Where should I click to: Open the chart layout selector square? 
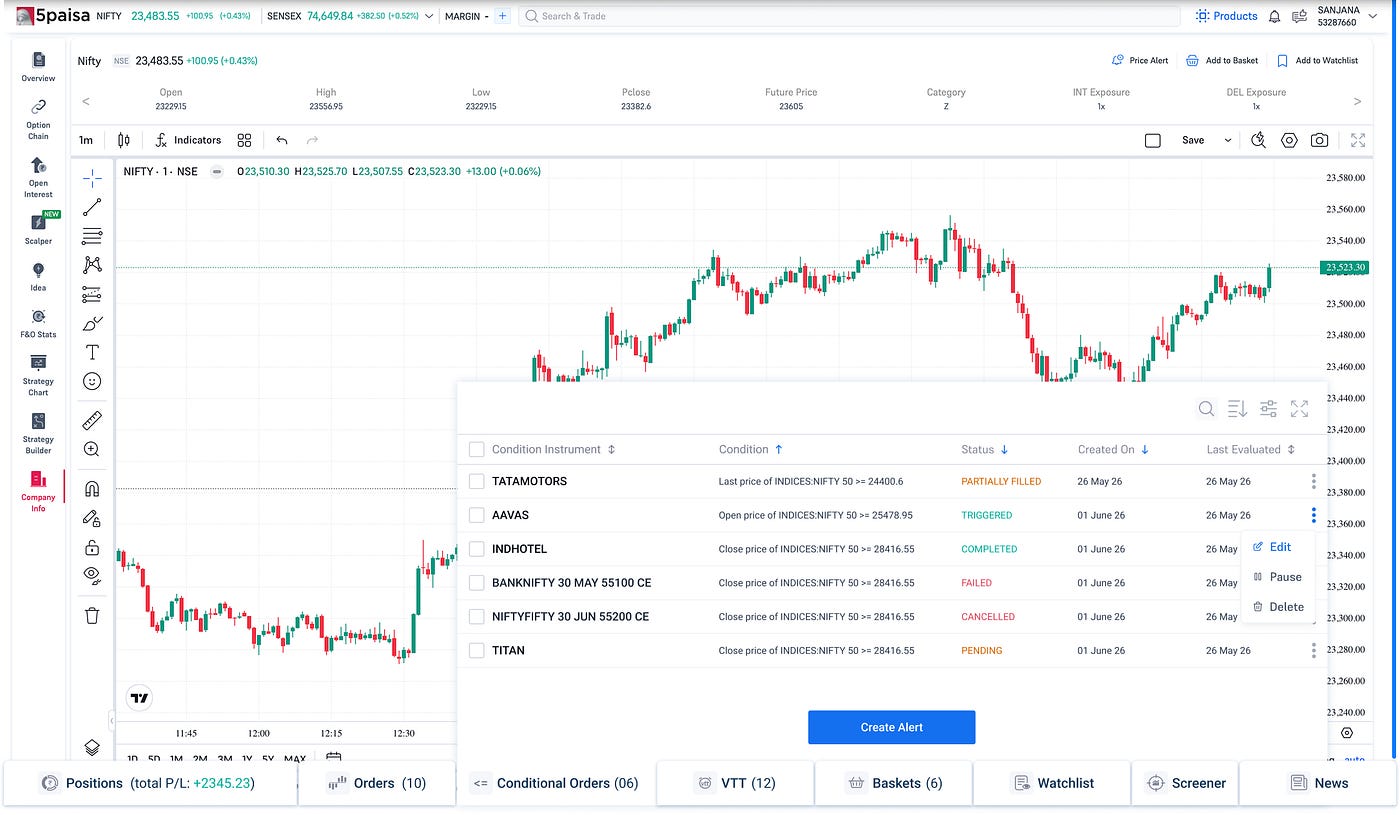1152,140
